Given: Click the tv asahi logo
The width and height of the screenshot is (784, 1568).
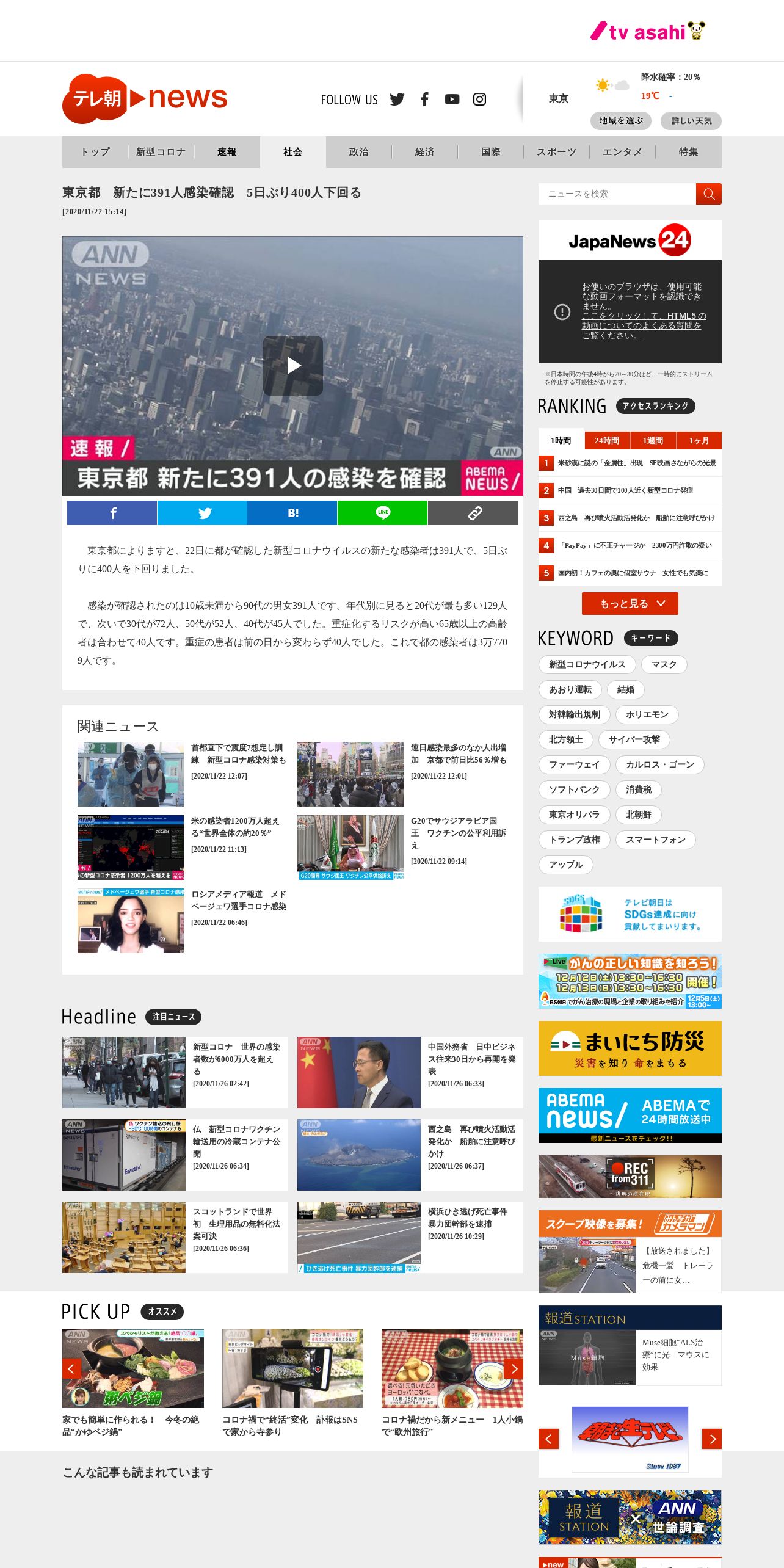Looking at the screenshot, I should point(647,31).
